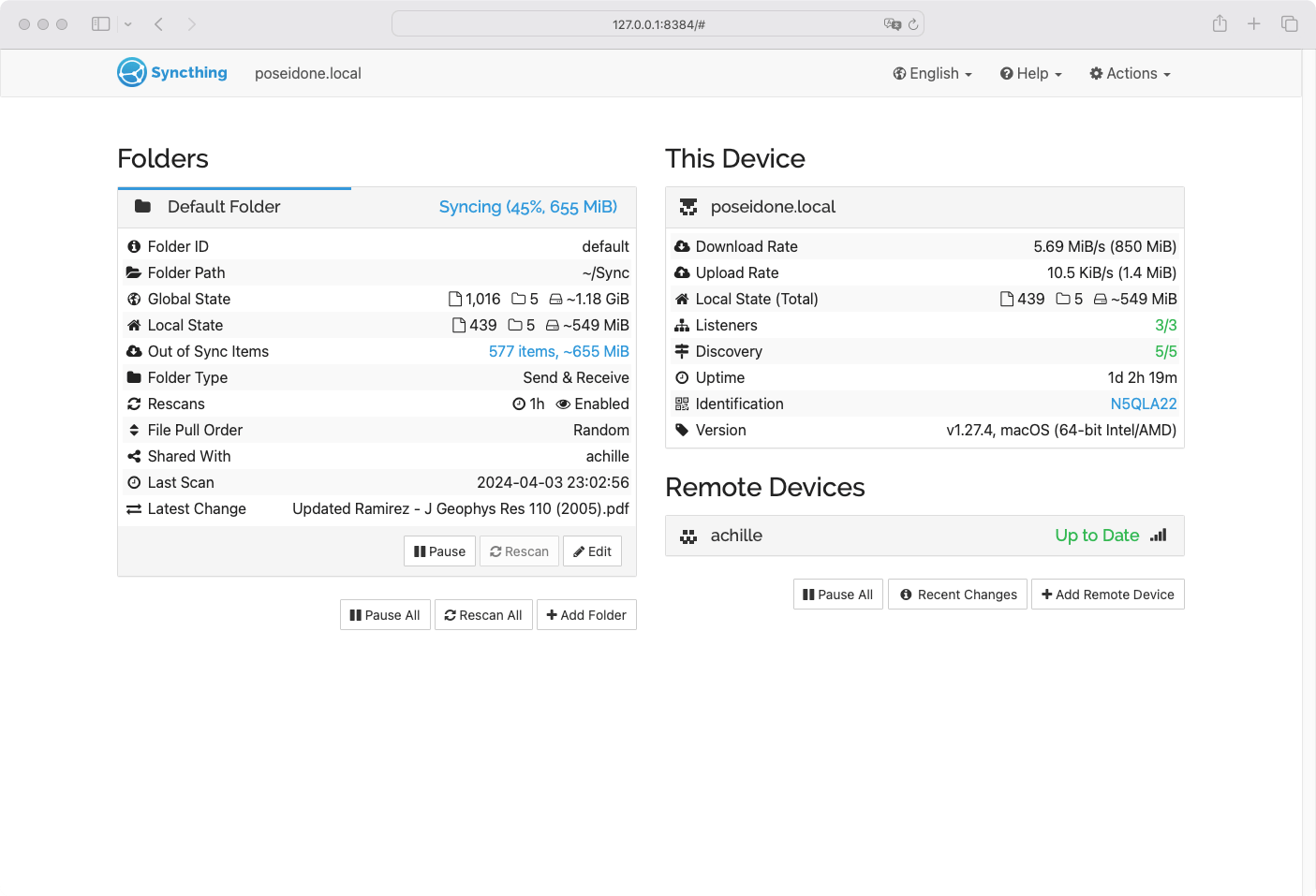Click the Safari sidebar toggle icon
Screen dimensions: 1316x896
click(x=101, y=23)
